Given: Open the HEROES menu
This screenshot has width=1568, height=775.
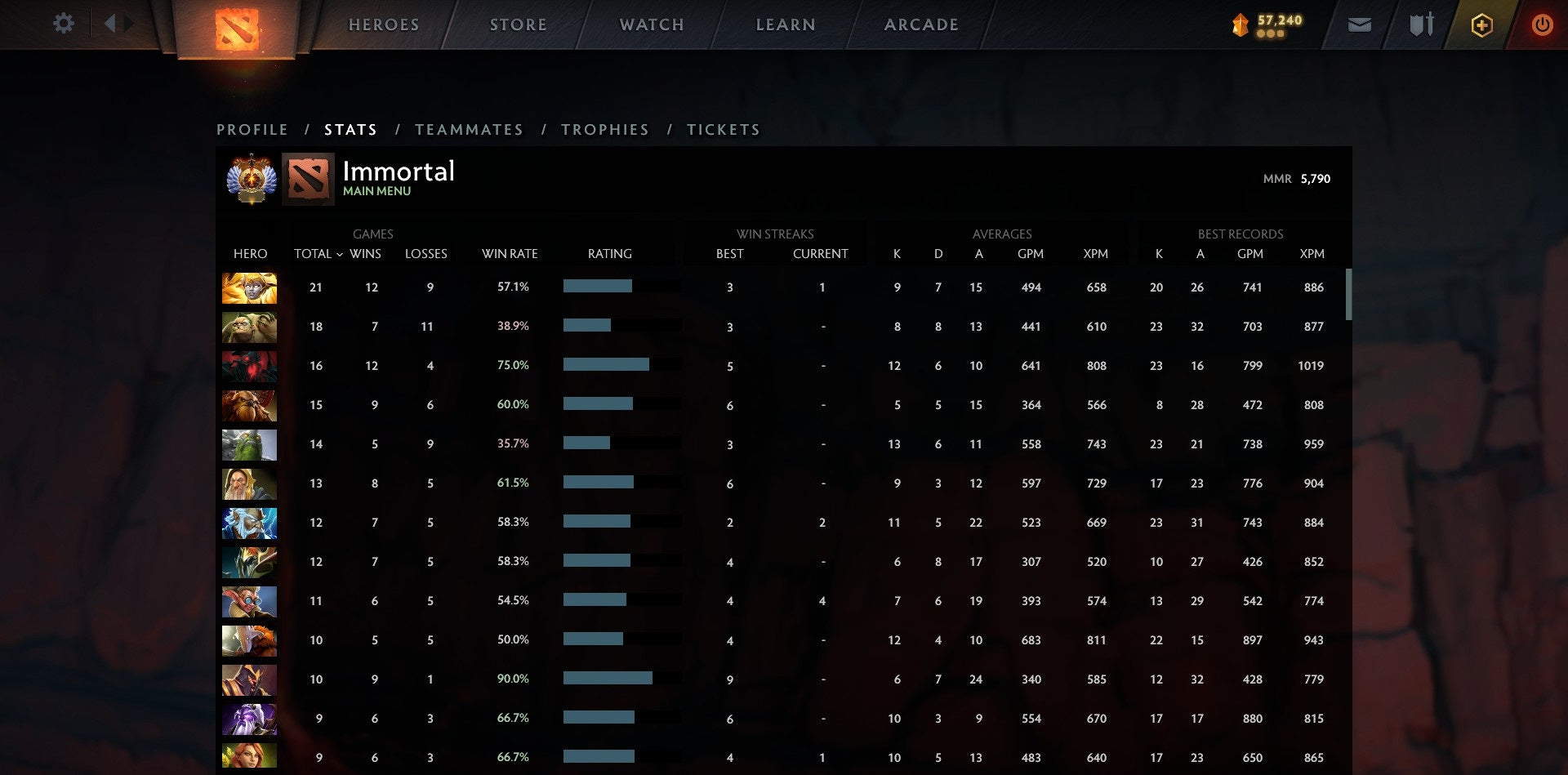Looking at the screenshot, I should click(384, 24).
